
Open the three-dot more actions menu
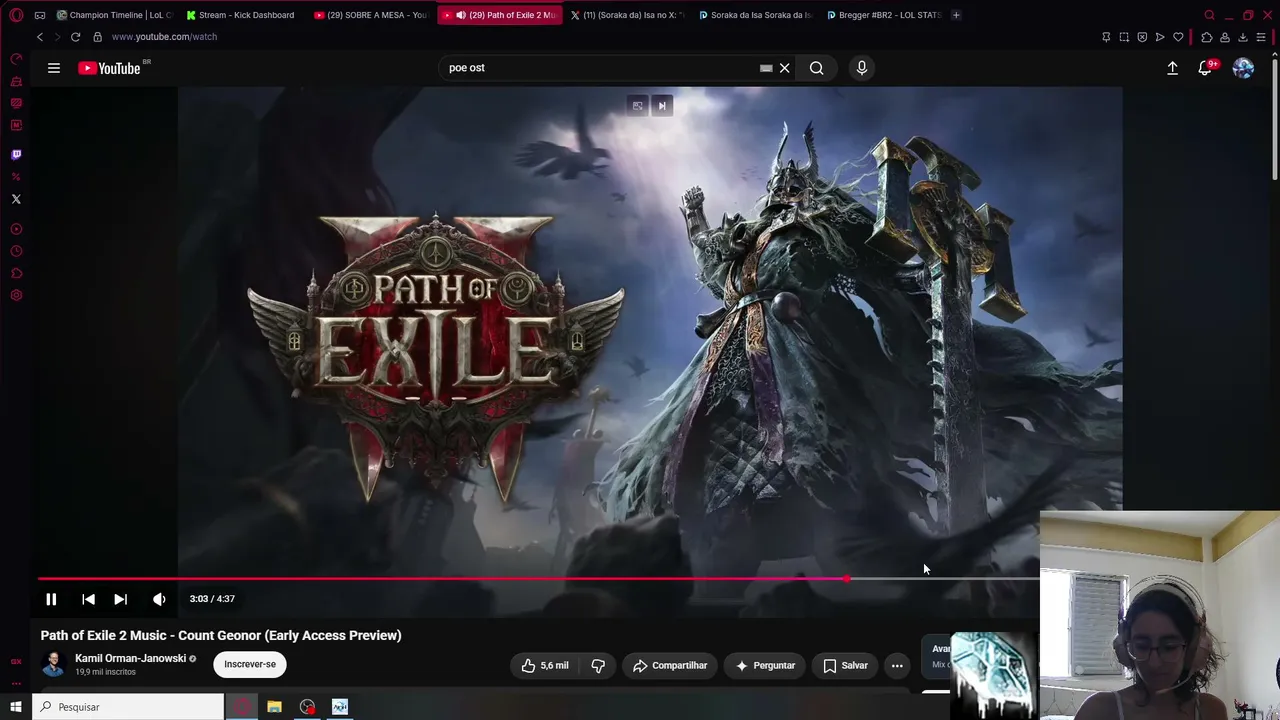click(897, 665)
